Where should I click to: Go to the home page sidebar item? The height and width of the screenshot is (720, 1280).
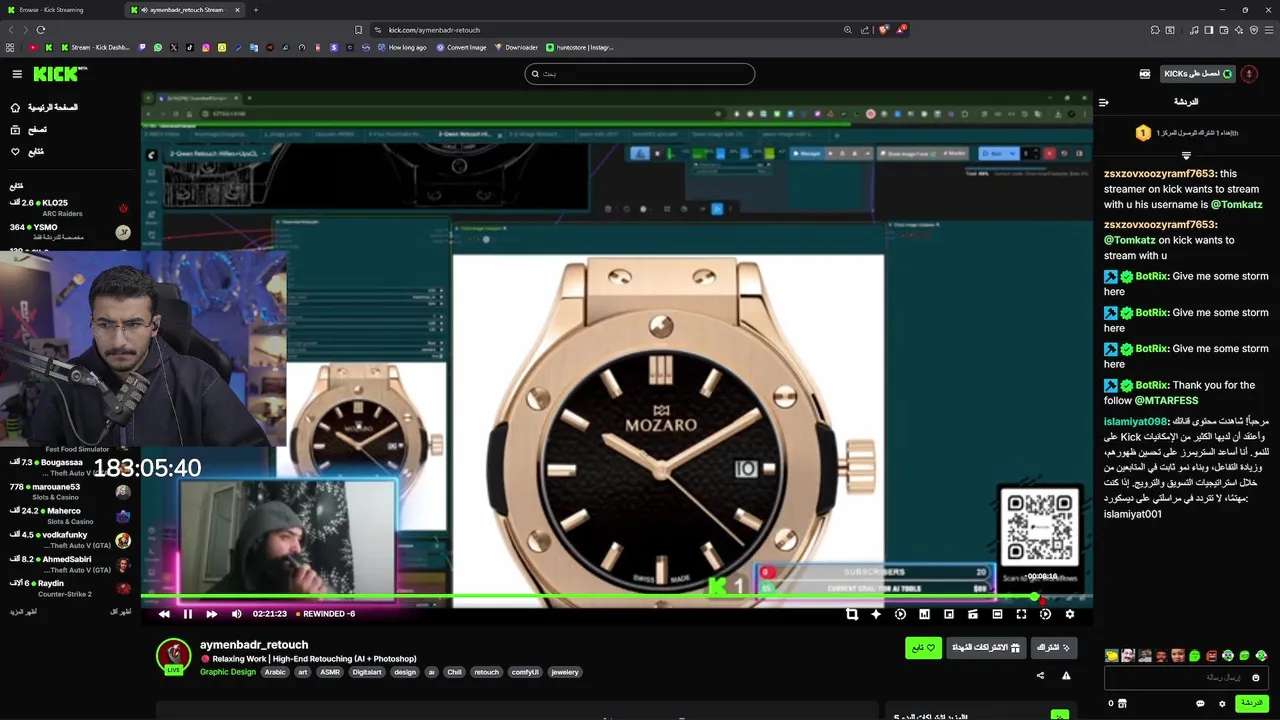point(43,107)
